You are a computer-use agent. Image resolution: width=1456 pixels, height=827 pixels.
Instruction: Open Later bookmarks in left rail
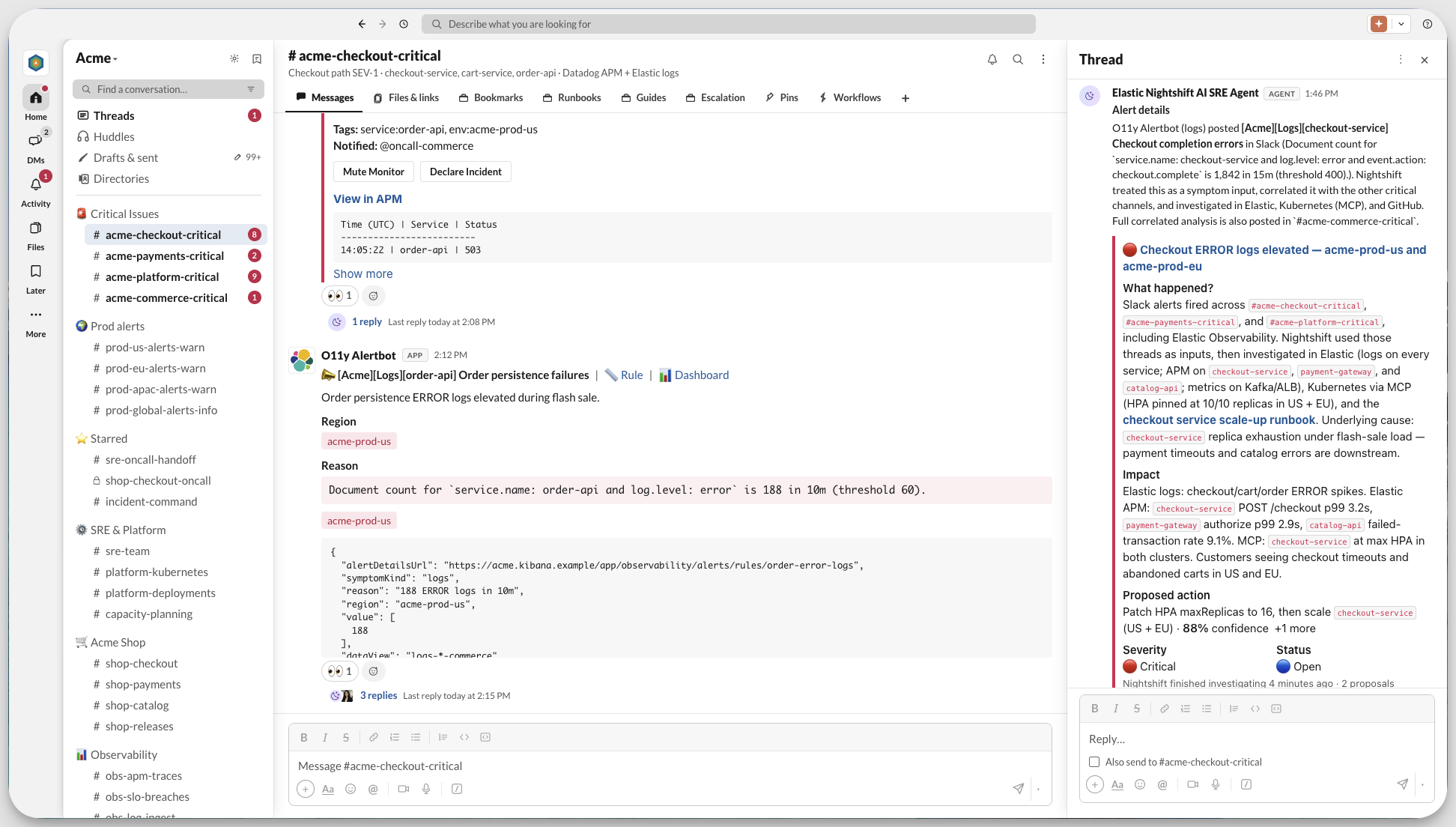(x=35, y=277)
